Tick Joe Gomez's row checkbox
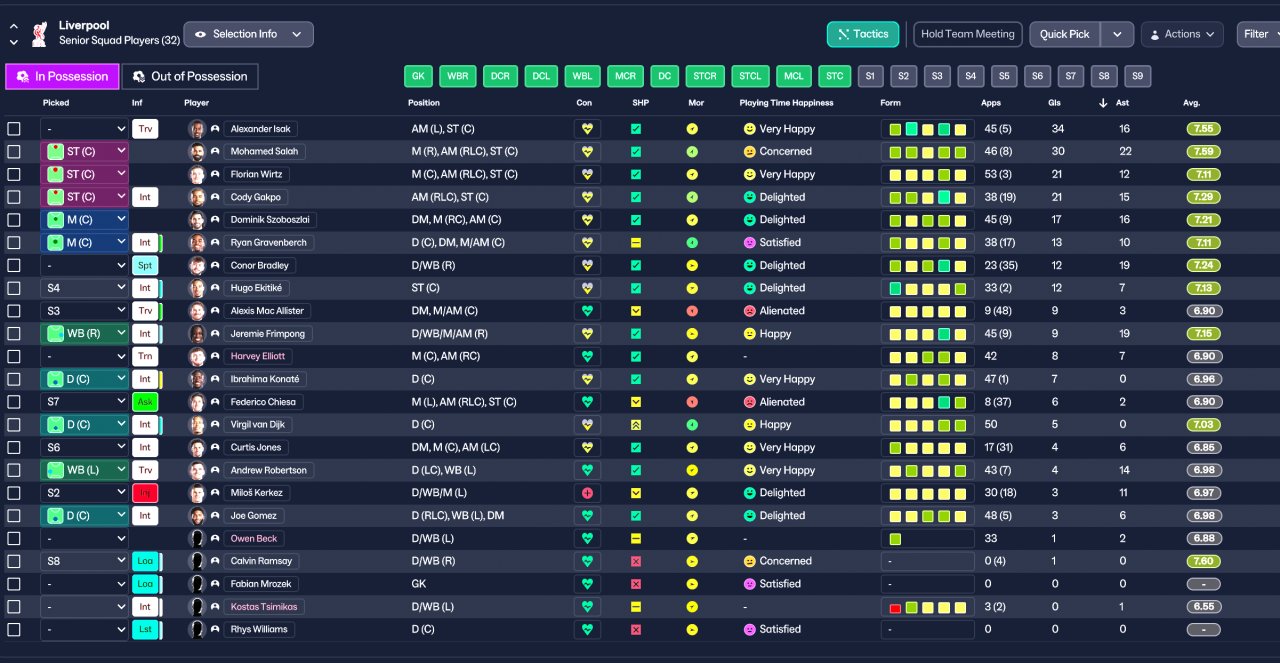This screenshot has width=1280, height=663. (x=14, y=516)
